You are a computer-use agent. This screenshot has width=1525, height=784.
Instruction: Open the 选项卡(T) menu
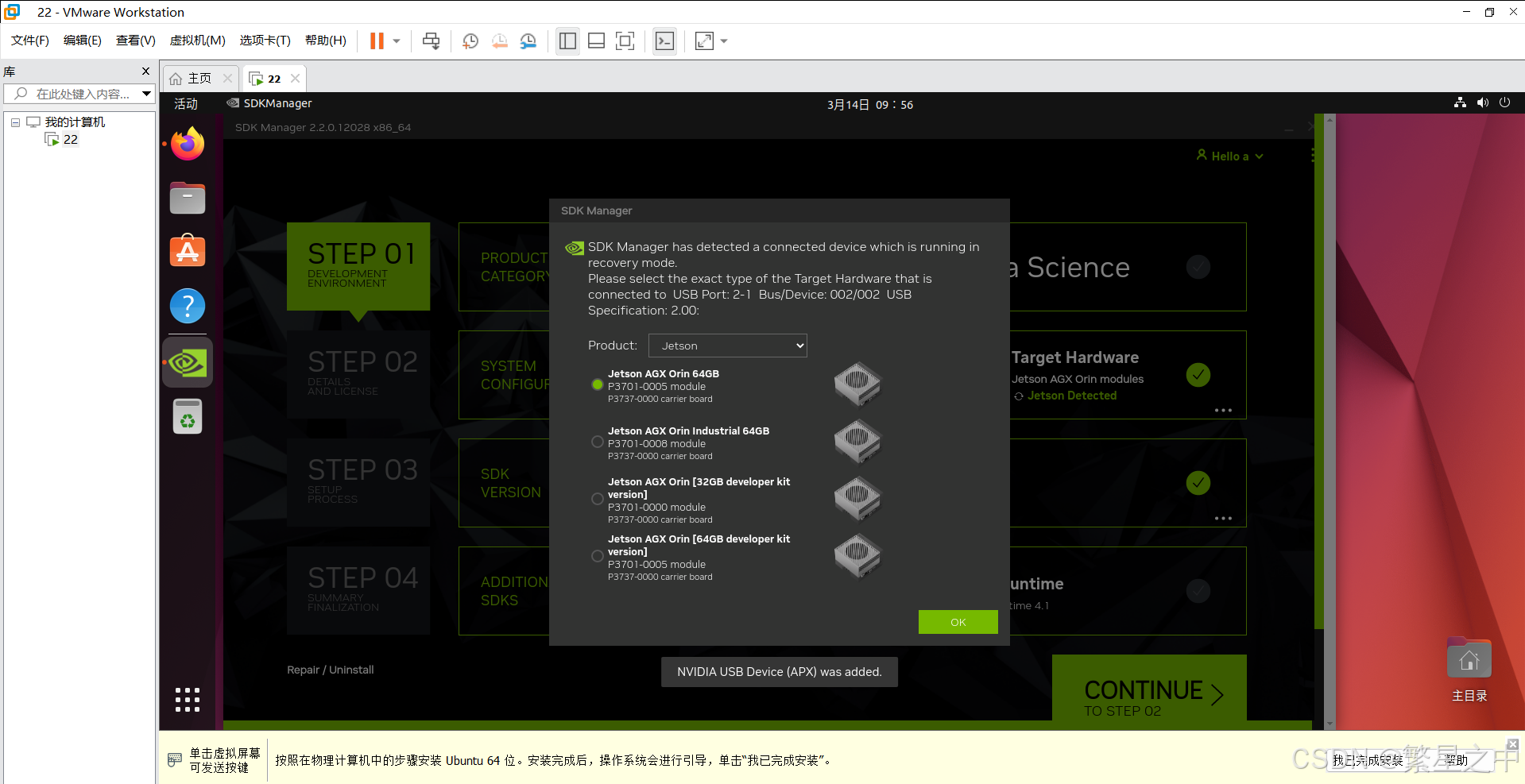(265, 41)
